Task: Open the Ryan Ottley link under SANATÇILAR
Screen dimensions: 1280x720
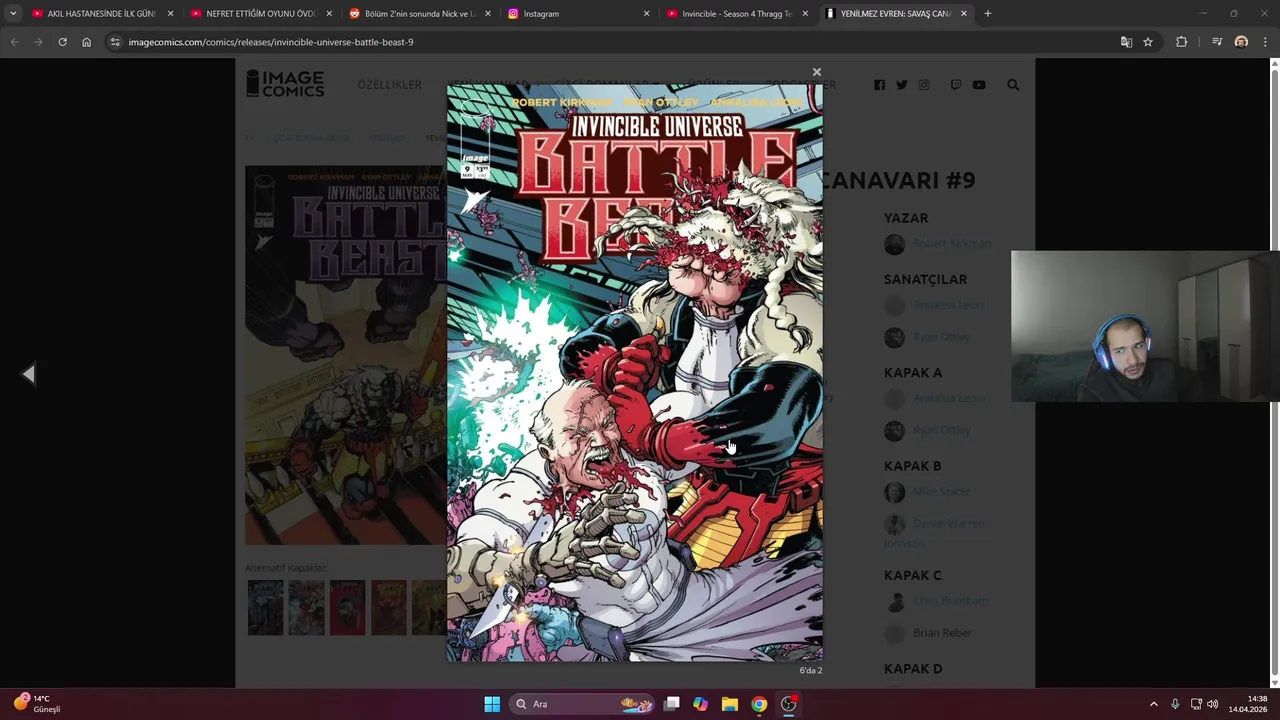Action: (x=941, y=337)
